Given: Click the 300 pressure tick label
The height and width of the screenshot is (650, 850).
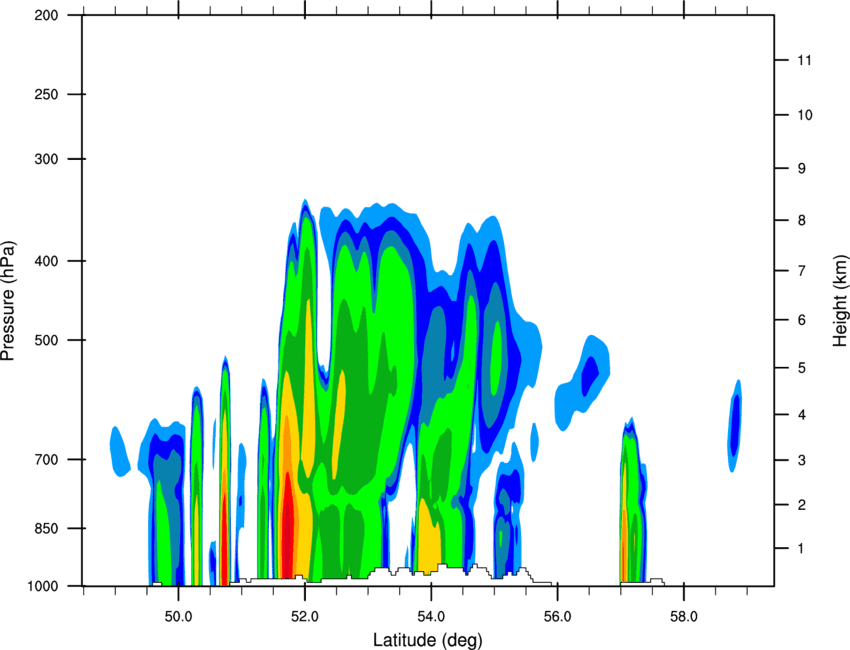Looking at the screenshot, I should click(46, 159).
